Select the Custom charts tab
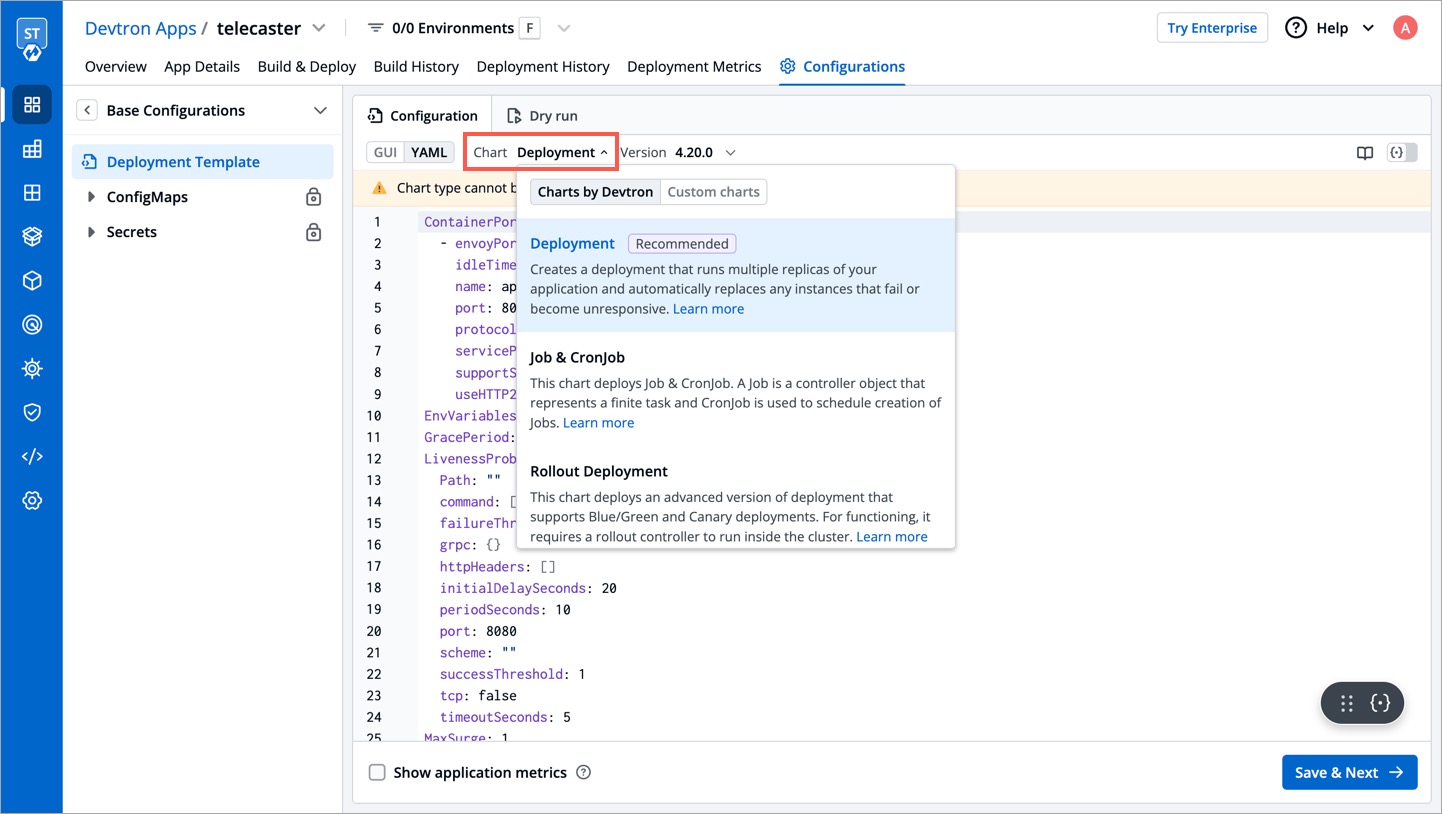Viewport: 1442px width, 814px height. pyautogui.click(x=713, y=192)
